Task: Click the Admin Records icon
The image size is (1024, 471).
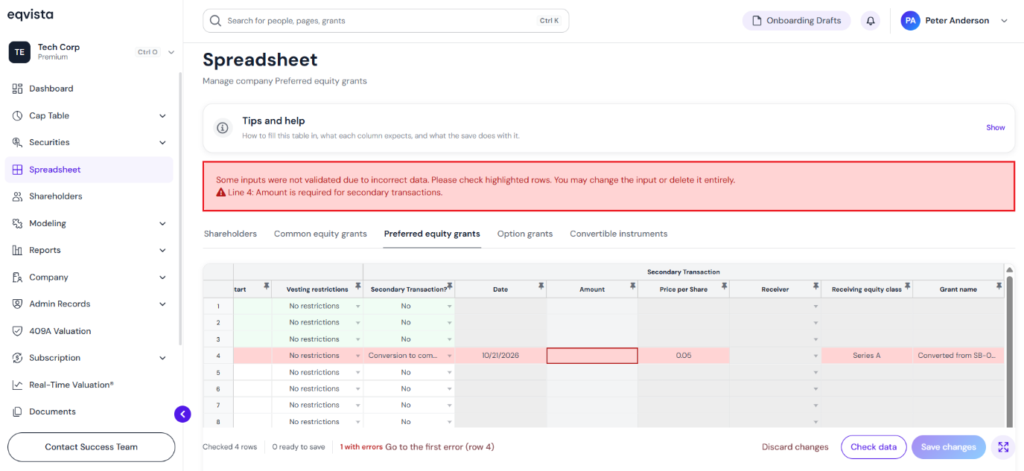Action: pos(18,304)
